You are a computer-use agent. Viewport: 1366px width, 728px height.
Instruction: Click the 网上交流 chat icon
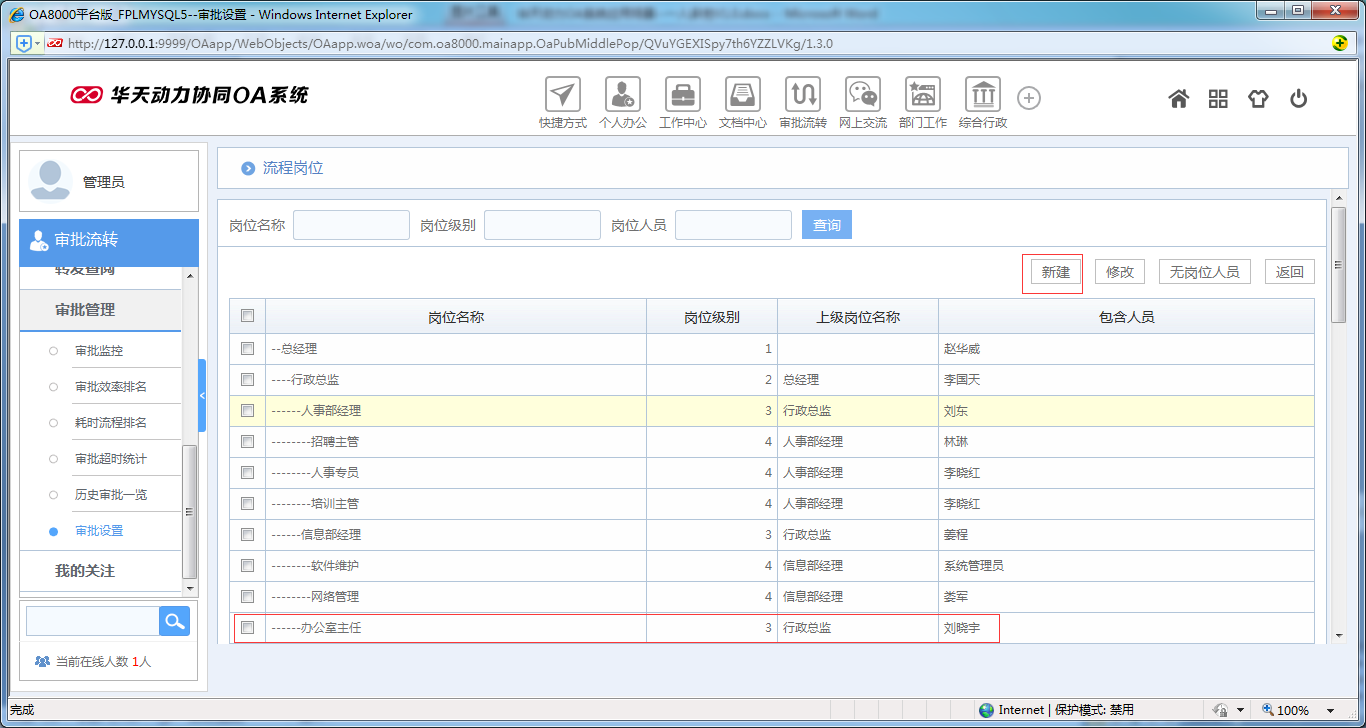pos(862,95)
